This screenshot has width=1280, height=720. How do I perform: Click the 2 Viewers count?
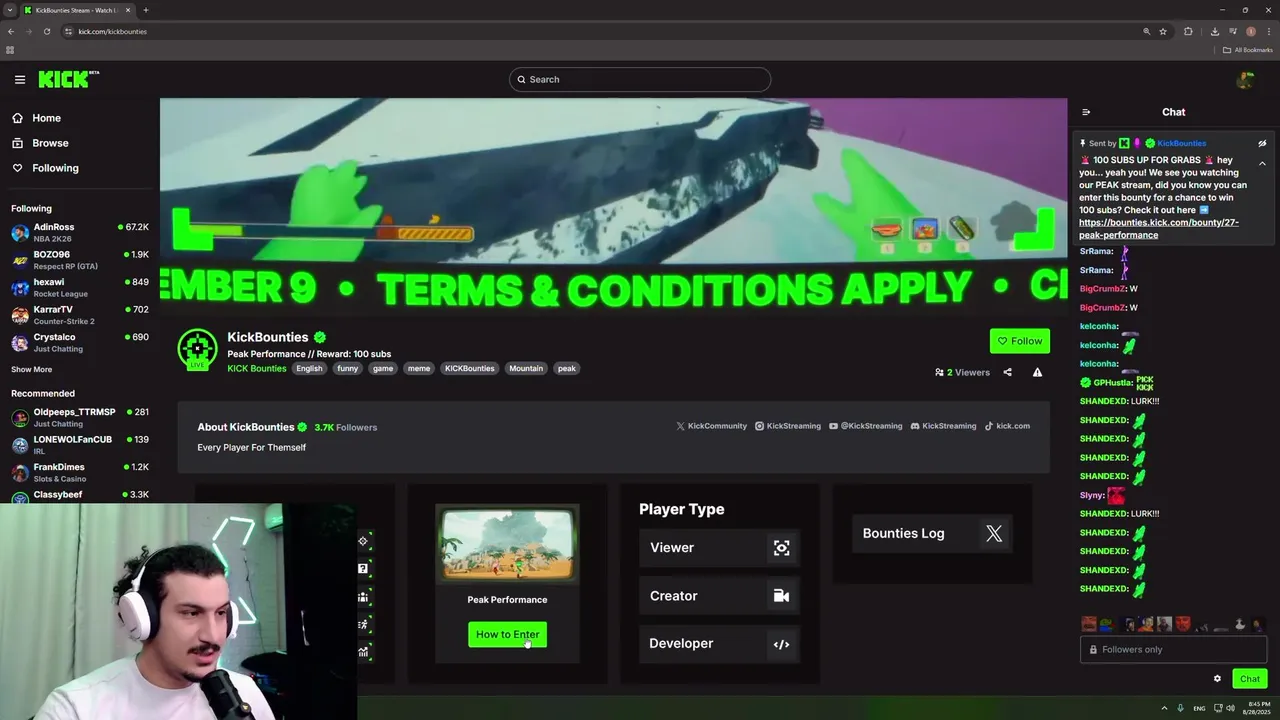pyautogui.click(x=962, y=372)
